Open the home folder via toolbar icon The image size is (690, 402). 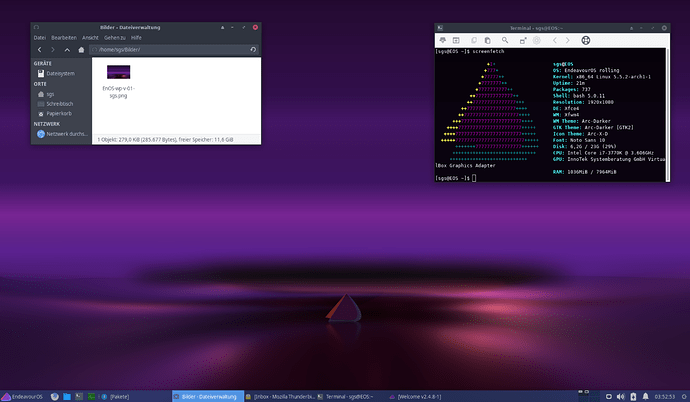coord(80,48)
